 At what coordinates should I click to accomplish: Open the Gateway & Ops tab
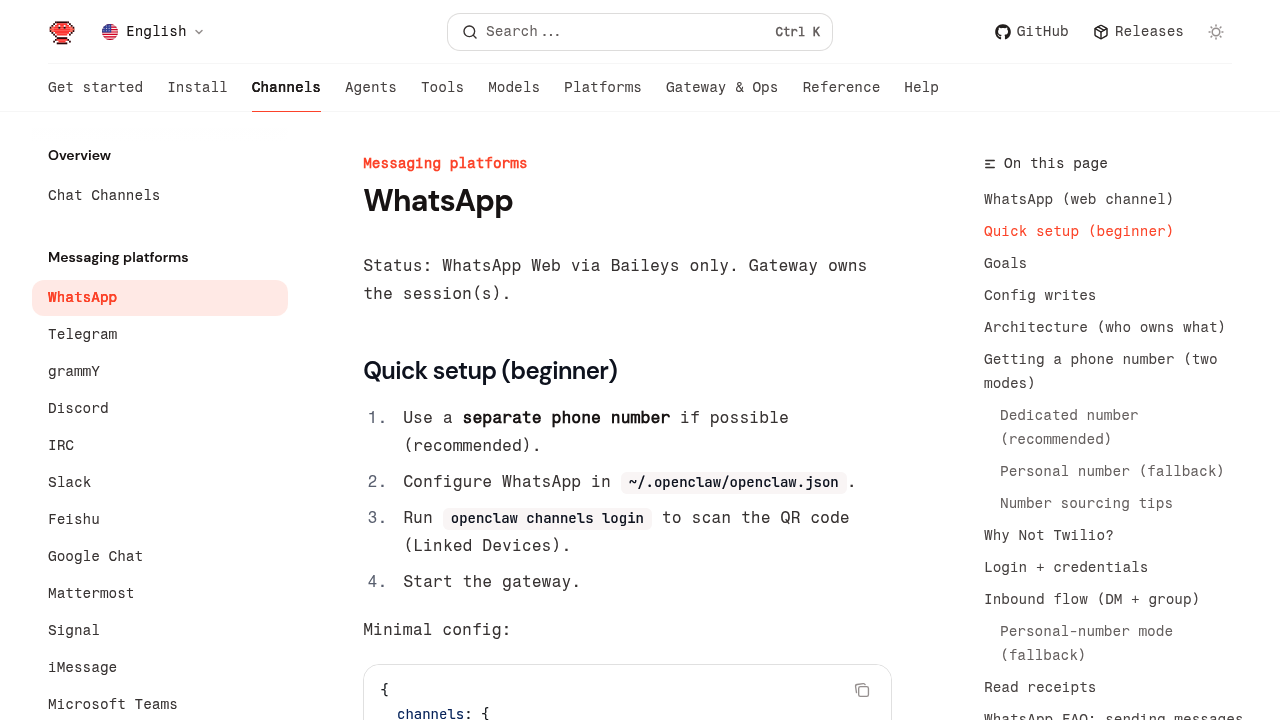point(721,88)
